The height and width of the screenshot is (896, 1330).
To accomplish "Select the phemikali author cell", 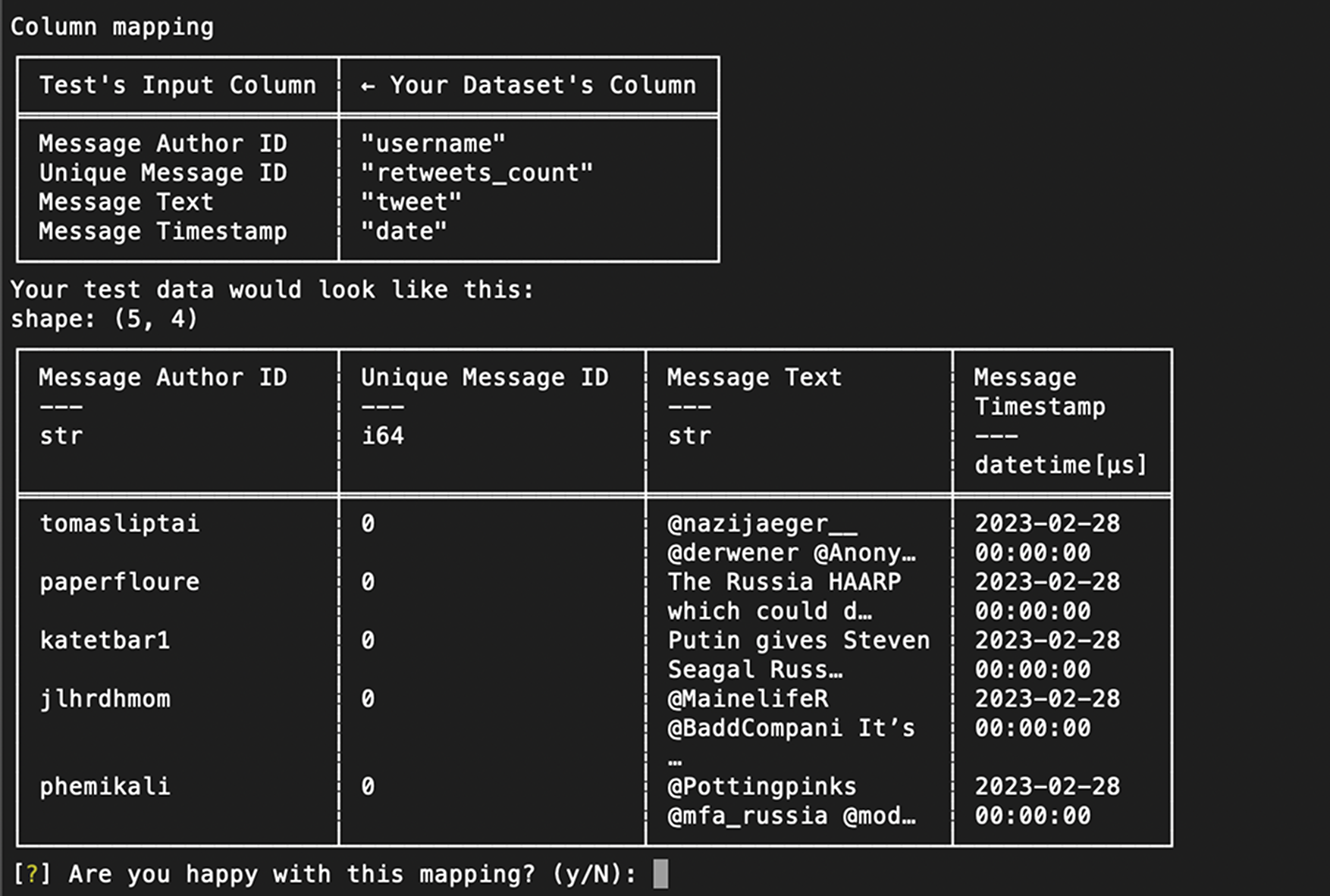I will pyautogui.click(x=105, y=786).
